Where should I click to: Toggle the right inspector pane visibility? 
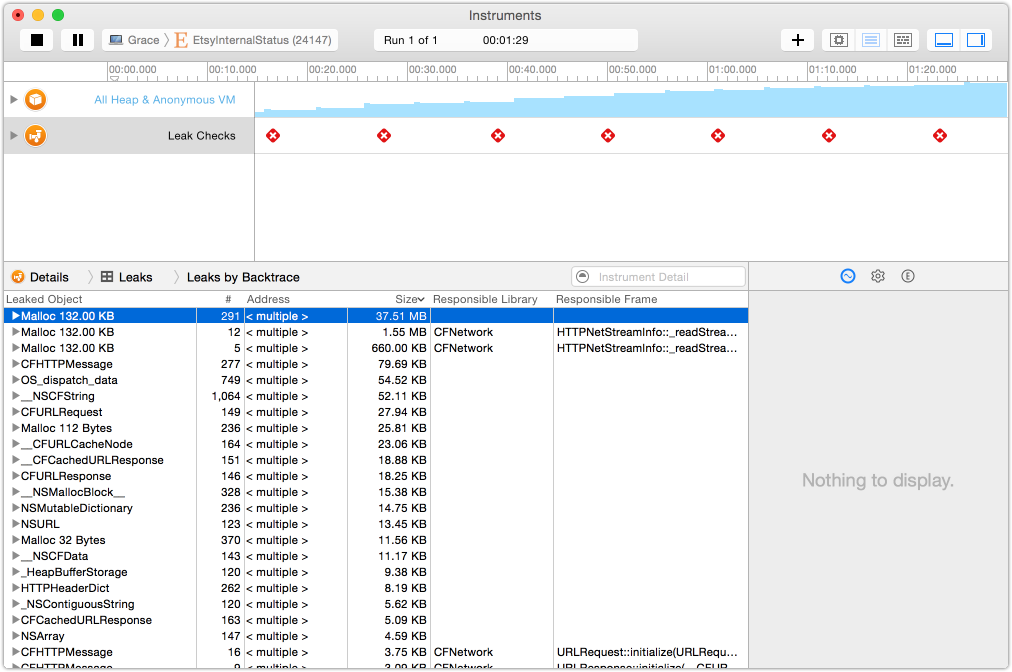click(x=975, y=40)
